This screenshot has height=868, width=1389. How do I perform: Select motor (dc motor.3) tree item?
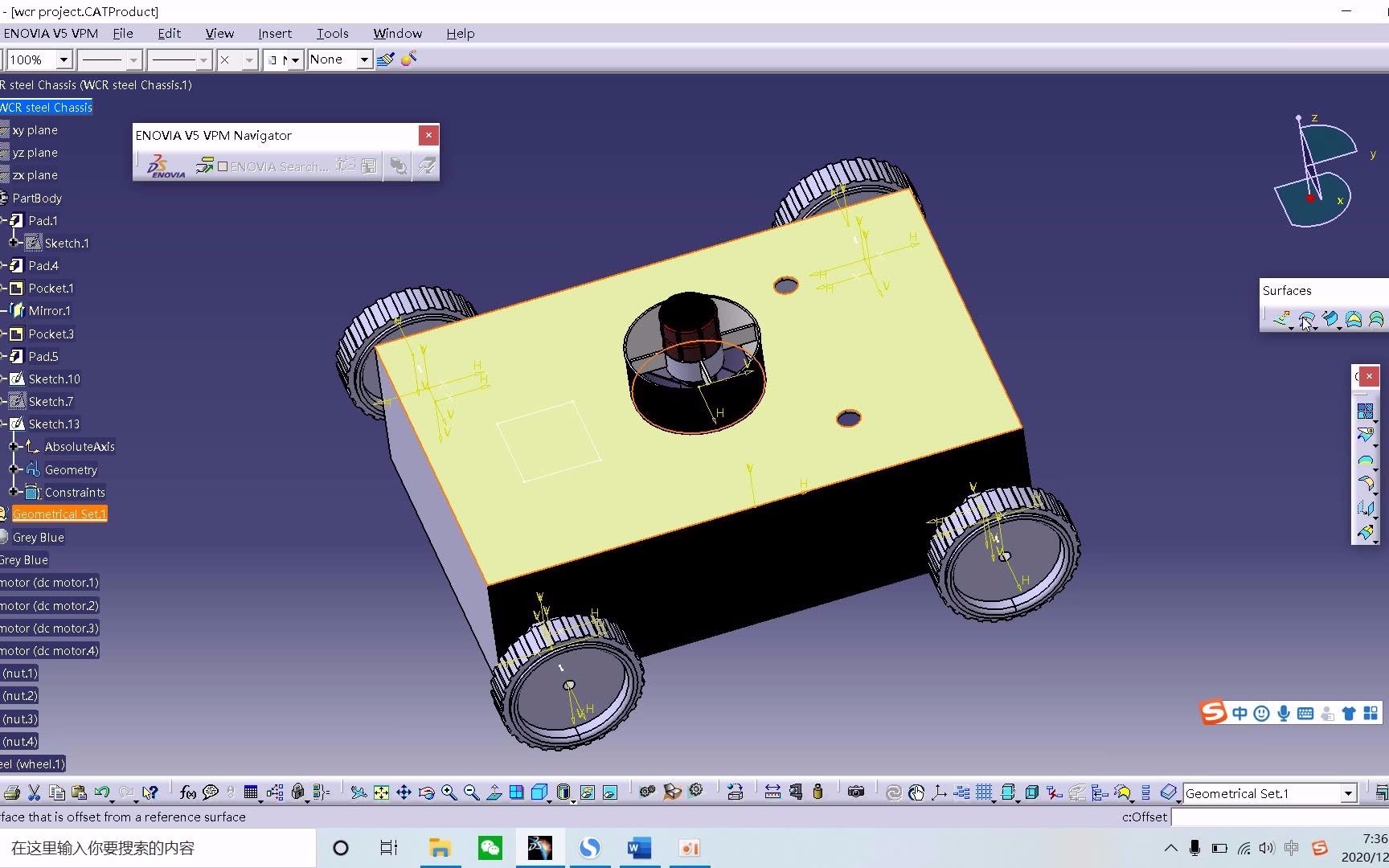click(49, 628)
